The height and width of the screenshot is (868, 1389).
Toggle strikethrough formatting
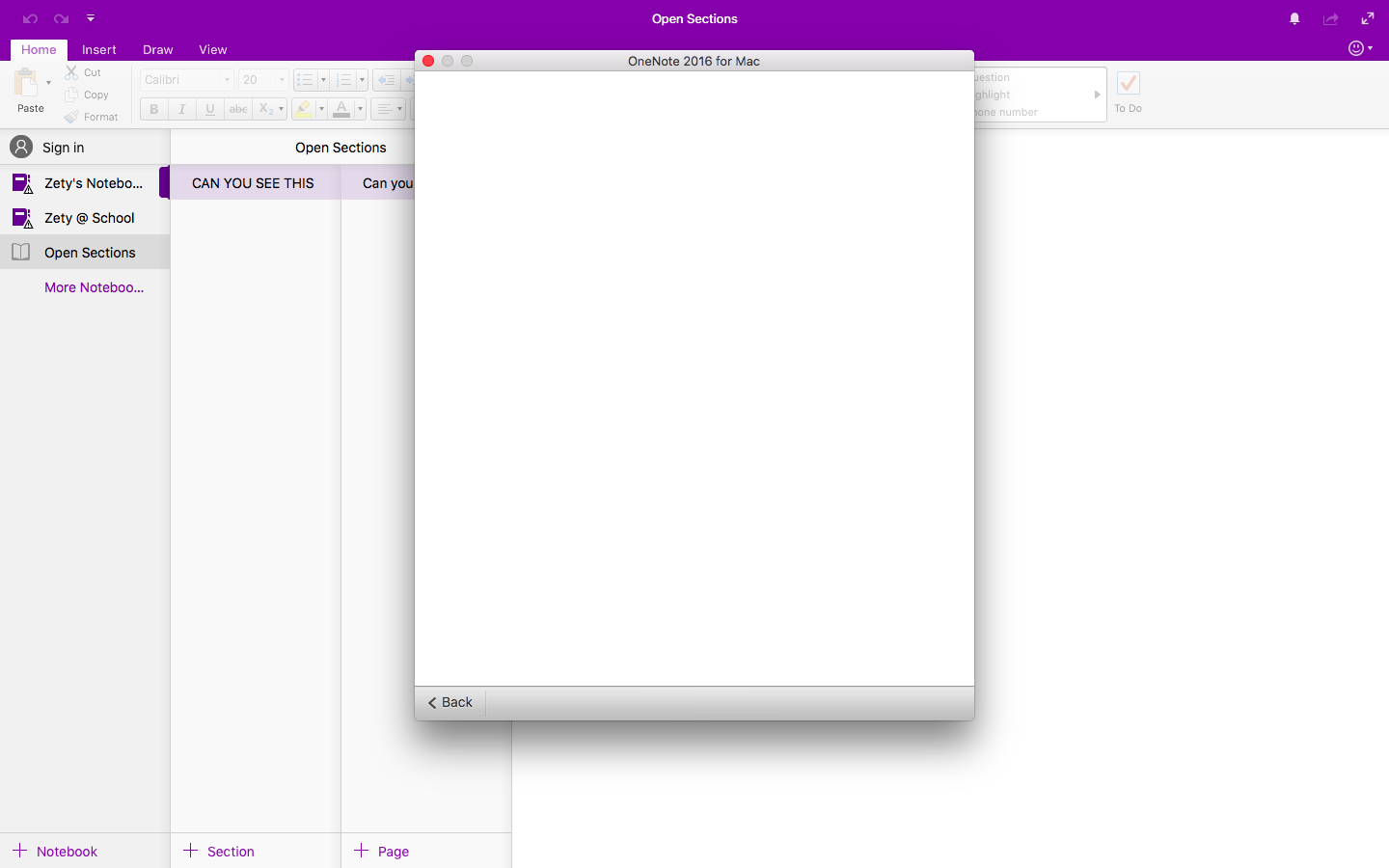pos(238,109)
